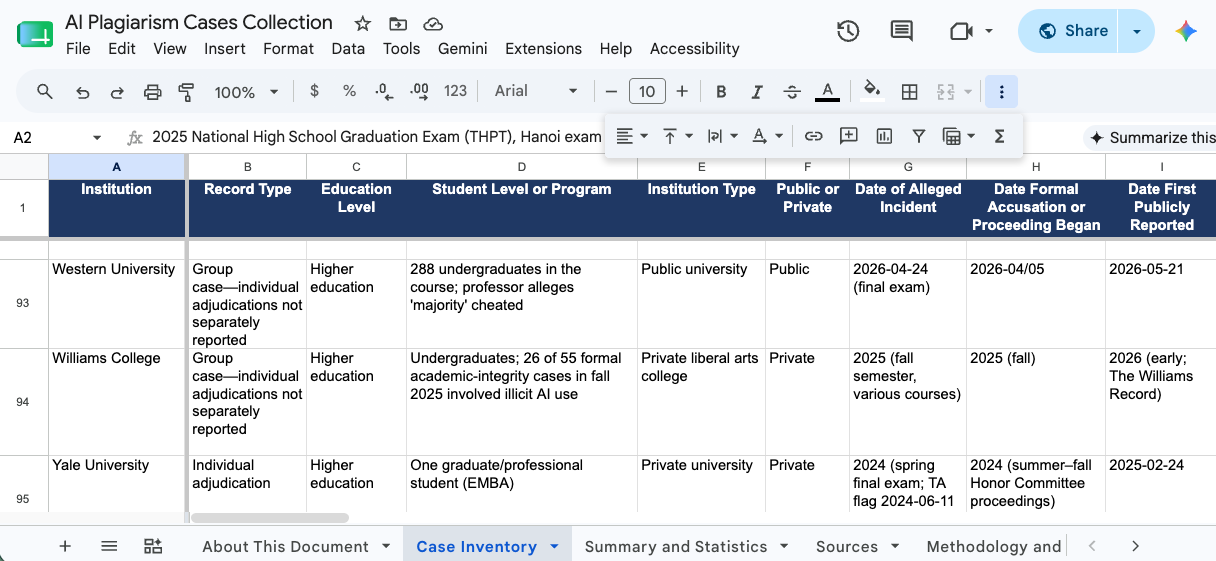Open the zoom 100% dropdown

click(246, 92)
